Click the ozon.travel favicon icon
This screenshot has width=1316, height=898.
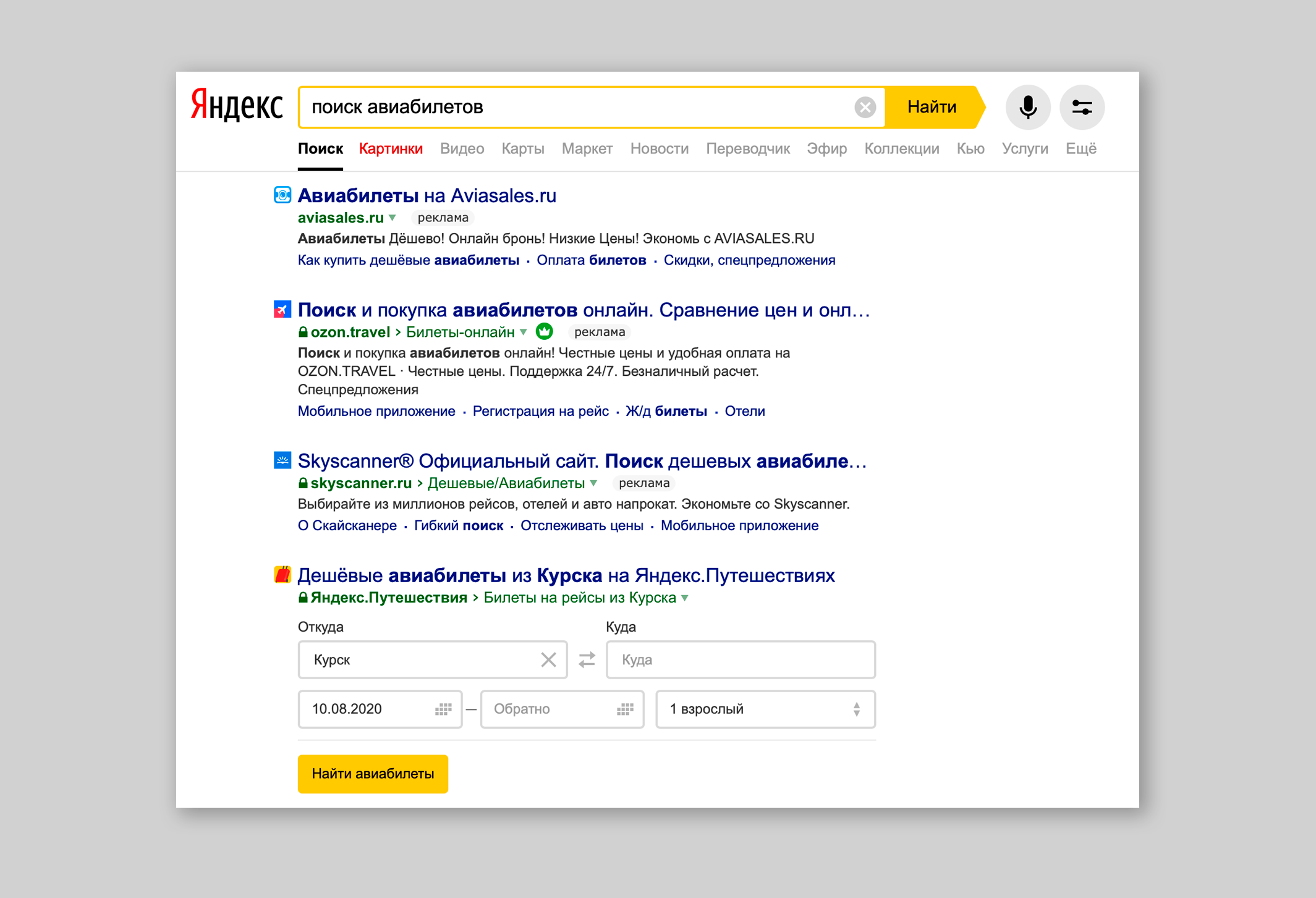tap(282, 310)
